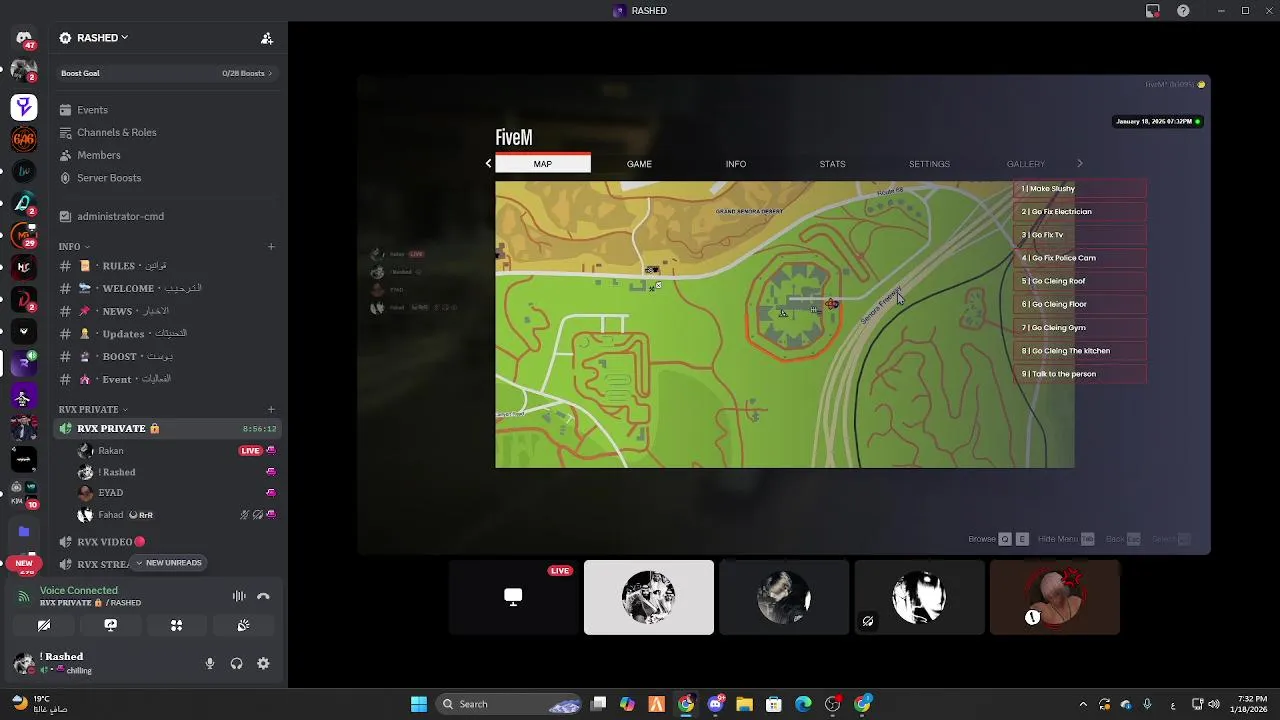The height and width of the screenshot is (720, 1280).
Task: Select STATS tab in FiveM stream
Action: tap(832, 164)
